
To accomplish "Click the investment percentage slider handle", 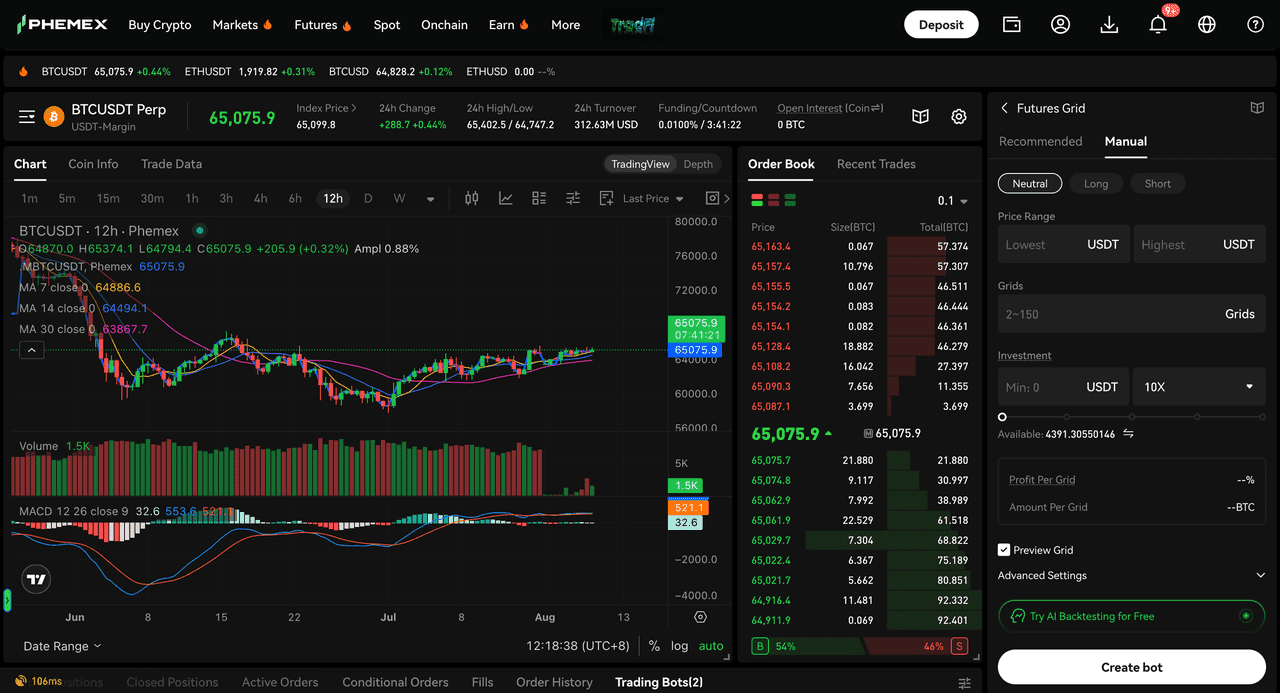I will click(x=1002, y=417).
